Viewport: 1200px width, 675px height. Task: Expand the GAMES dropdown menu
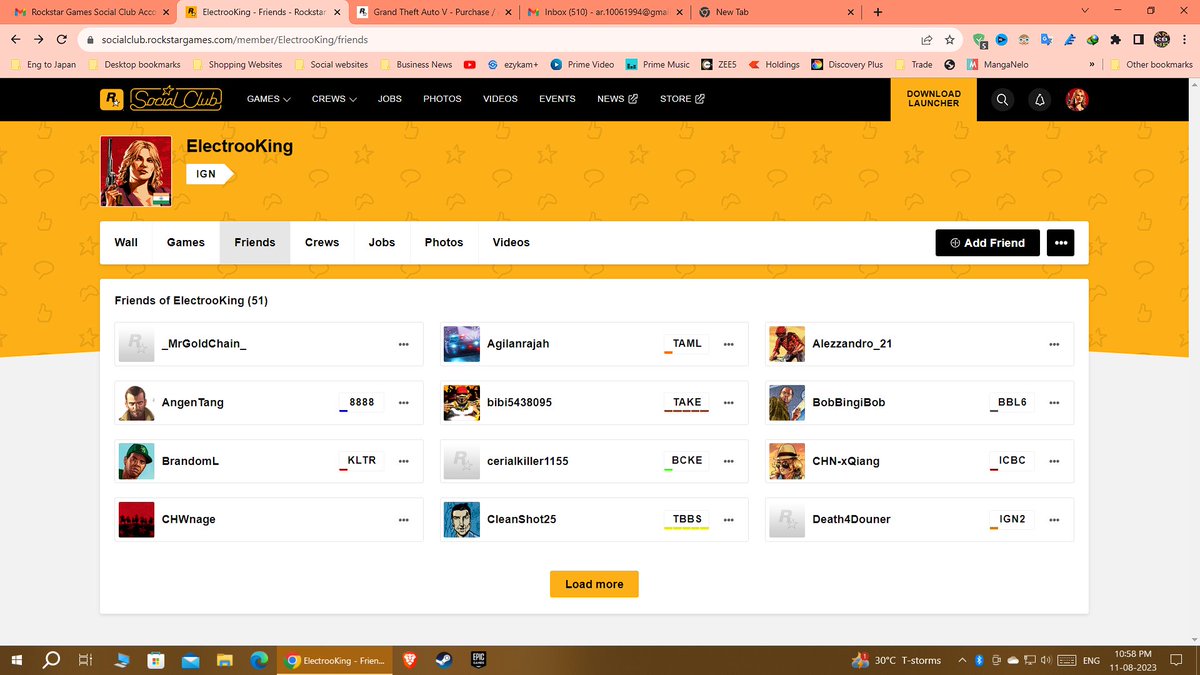[x=269, y=99]
